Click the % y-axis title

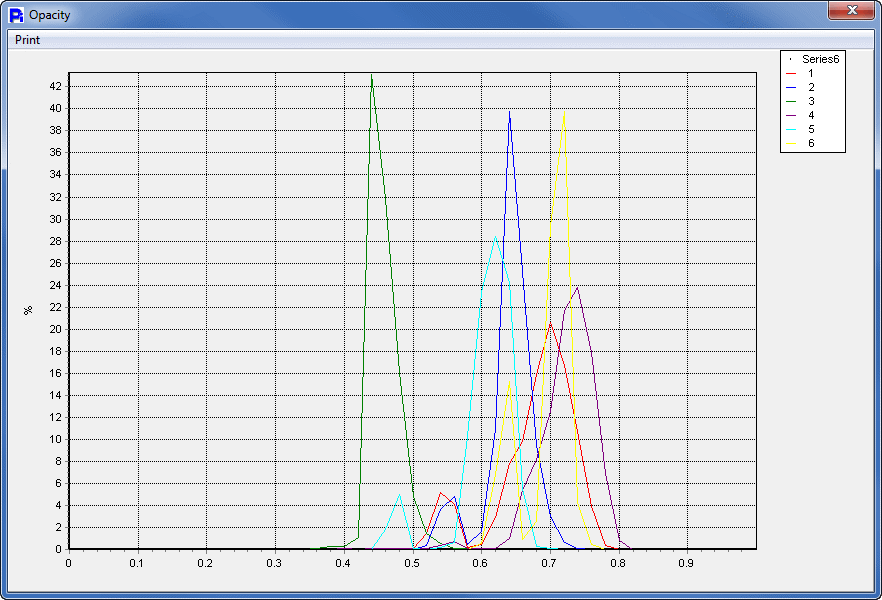[28, 310]
